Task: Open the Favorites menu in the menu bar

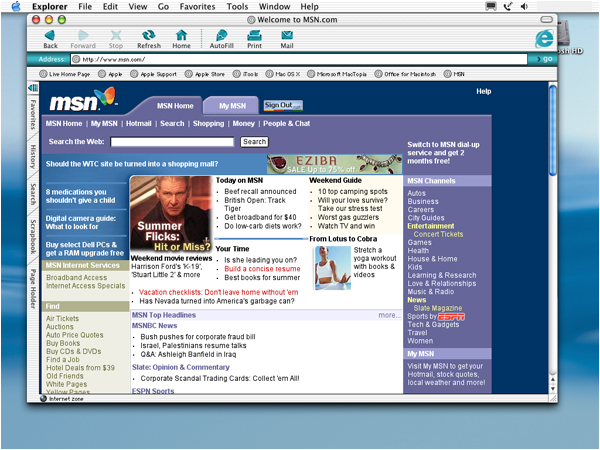Action: click(x=197, y=7)
